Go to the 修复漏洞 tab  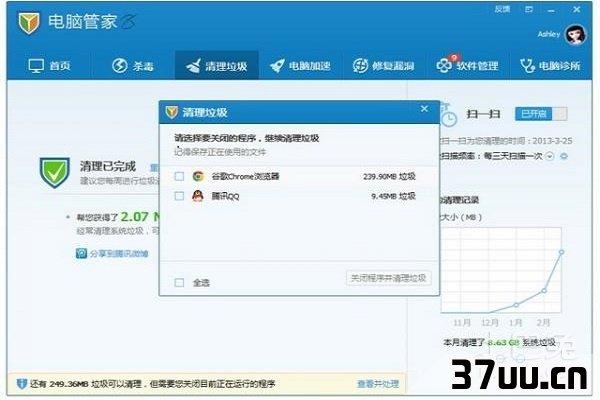[x=384, y=65]
